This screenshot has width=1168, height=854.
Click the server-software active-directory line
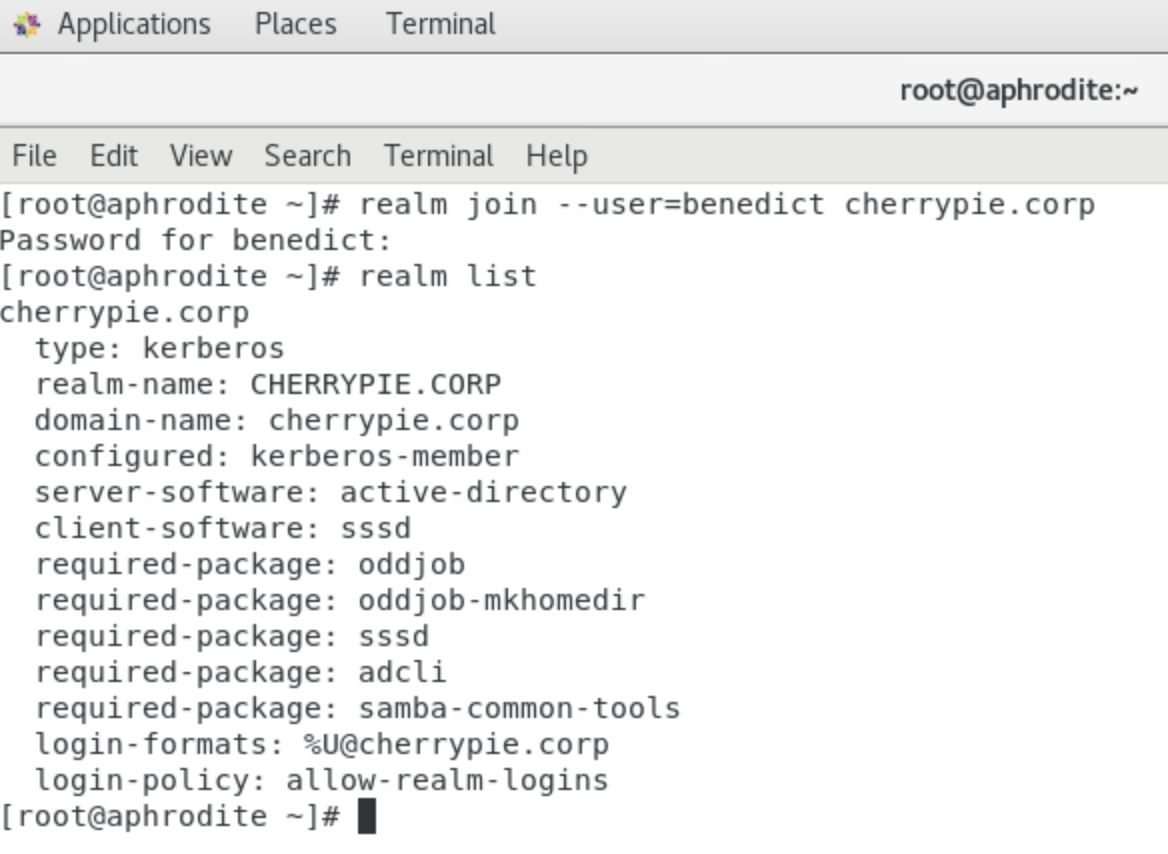tap(330, 492)
